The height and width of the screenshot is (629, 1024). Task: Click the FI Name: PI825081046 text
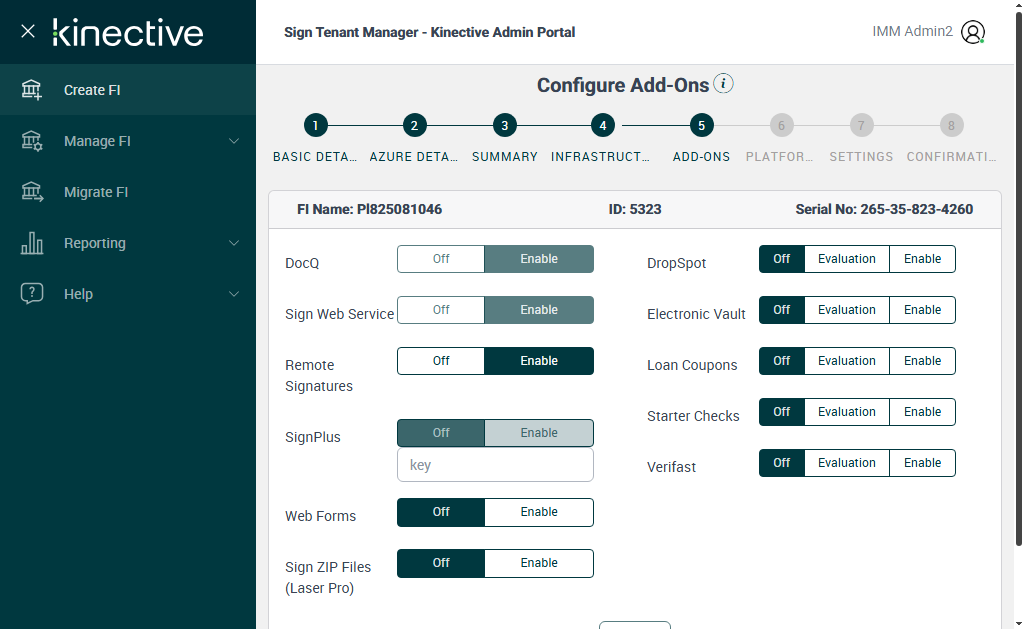[x=370, y=209]
